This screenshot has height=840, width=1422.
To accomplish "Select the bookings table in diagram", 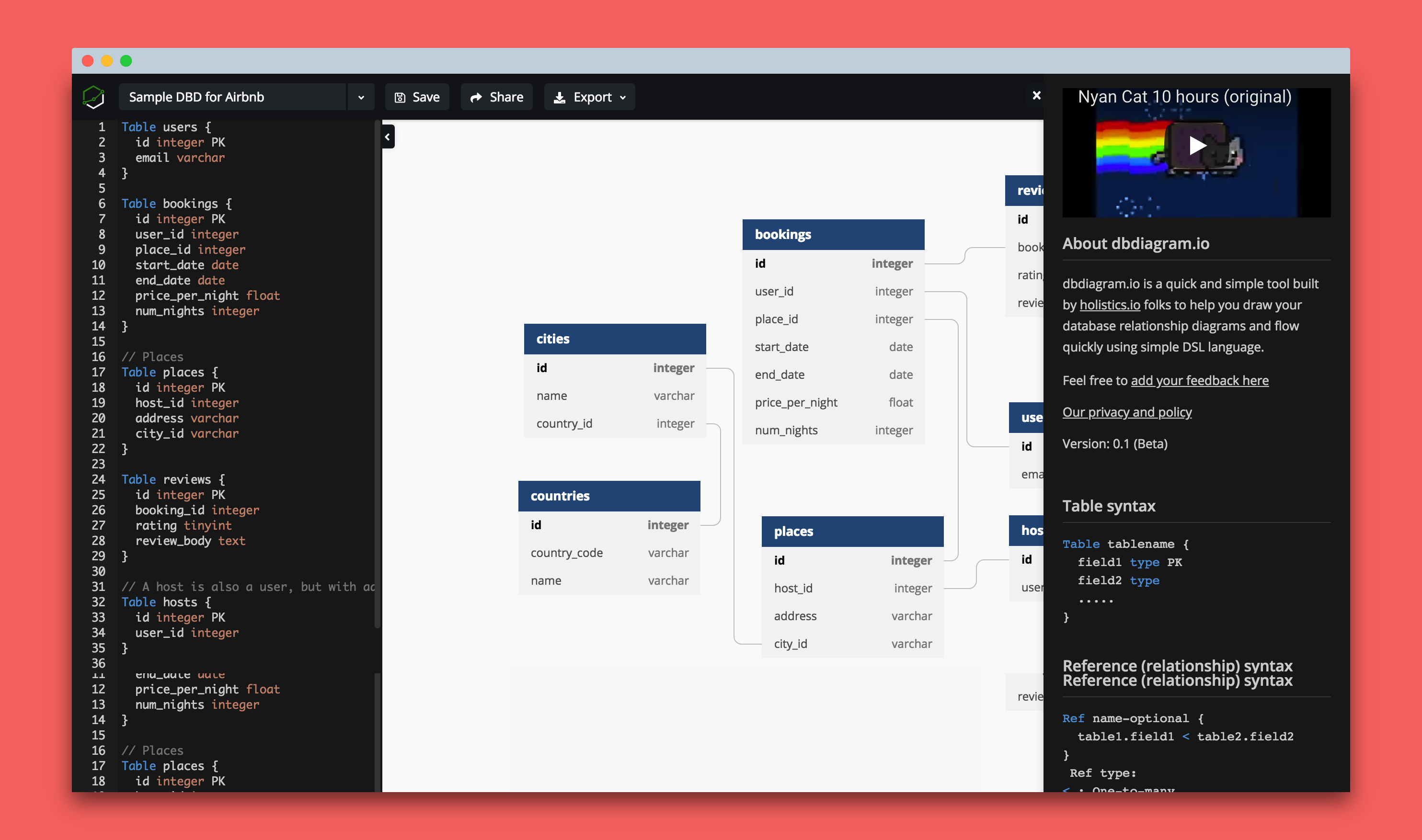I will (834, 233).
